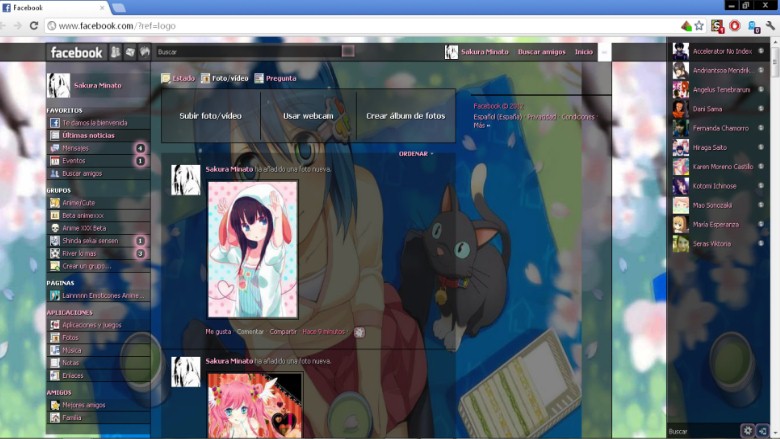The width and height of the screenshot is (780, 439).
Task: Click Buscar amigos in top bar
Action: tap(541, 52)
